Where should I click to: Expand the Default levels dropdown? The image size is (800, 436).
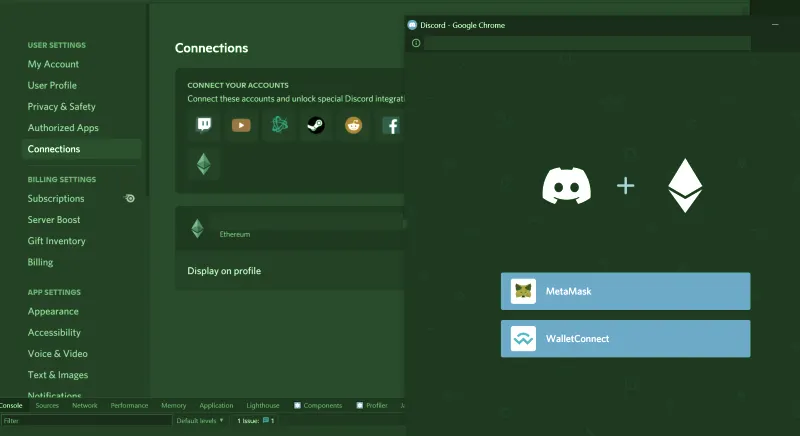[200, 421]
